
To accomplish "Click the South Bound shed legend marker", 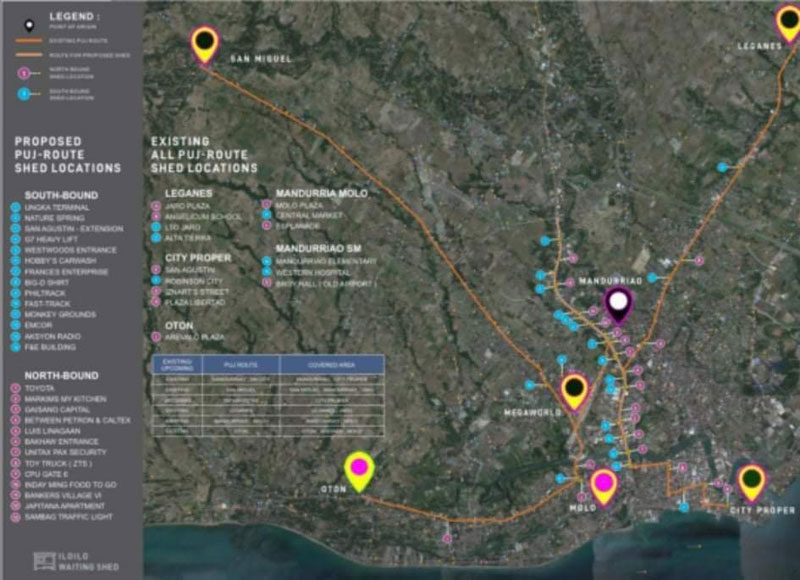I will (x=21, y=94).
